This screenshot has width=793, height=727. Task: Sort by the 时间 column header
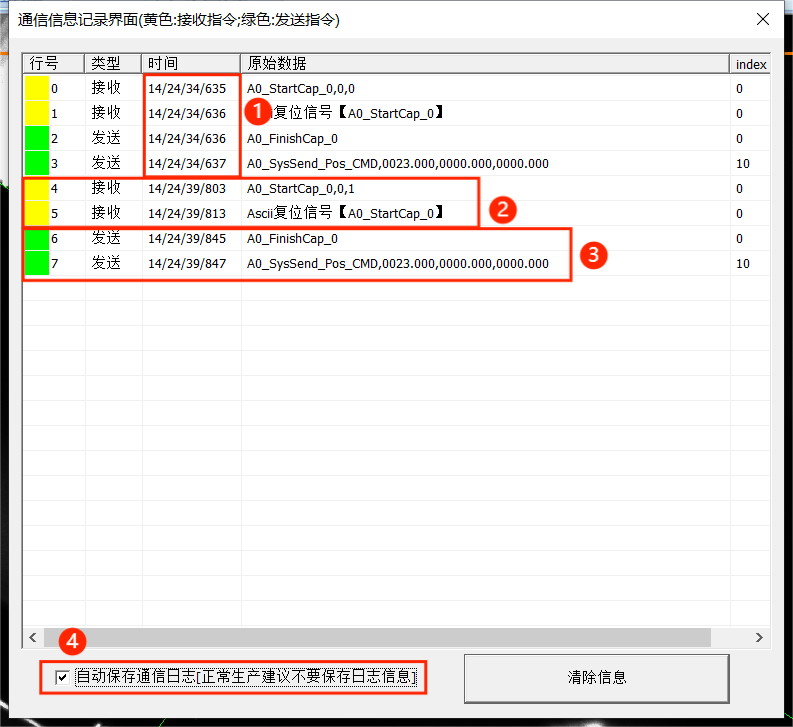point(190,64)
